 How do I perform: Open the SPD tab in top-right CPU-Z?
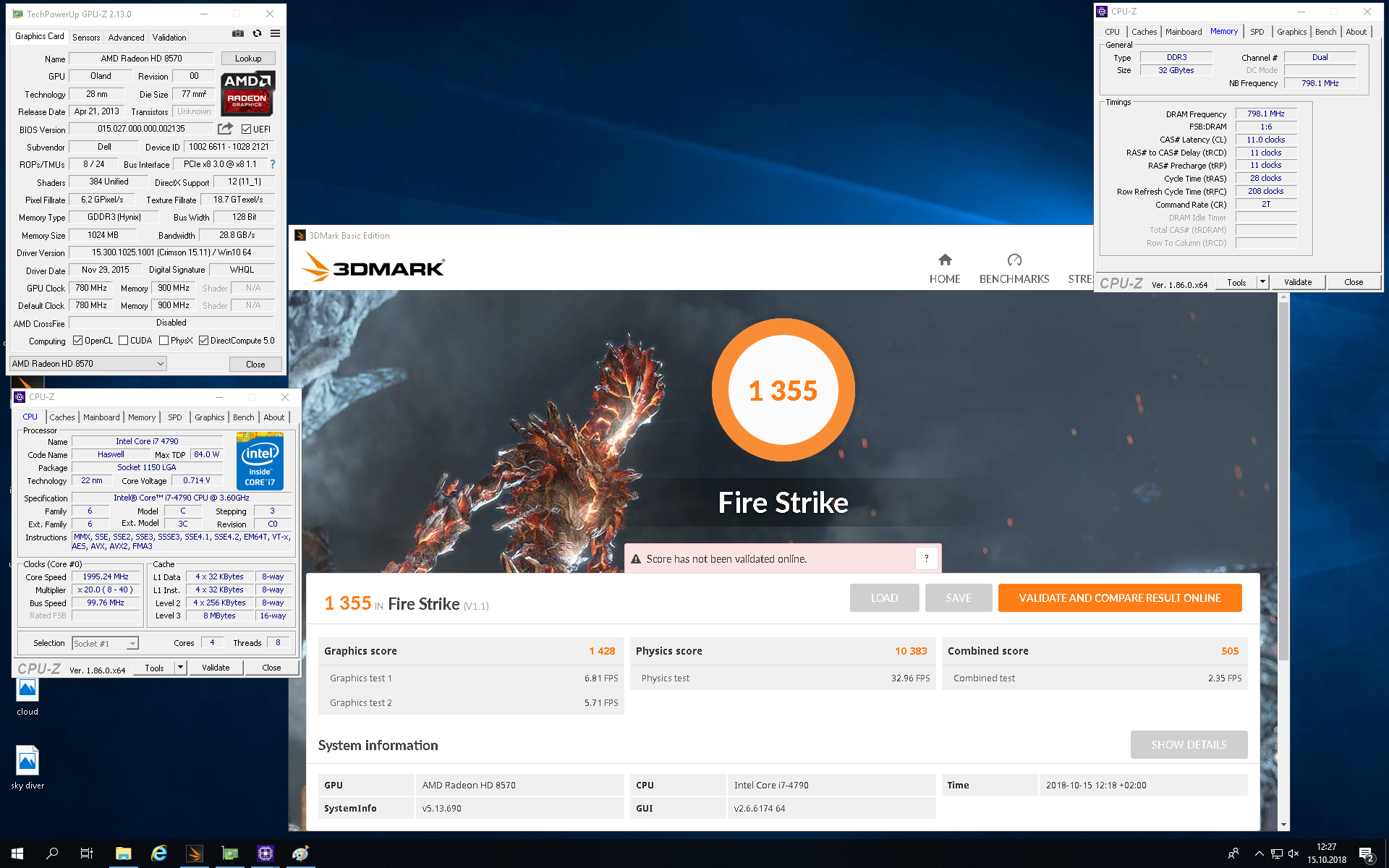1257,32
